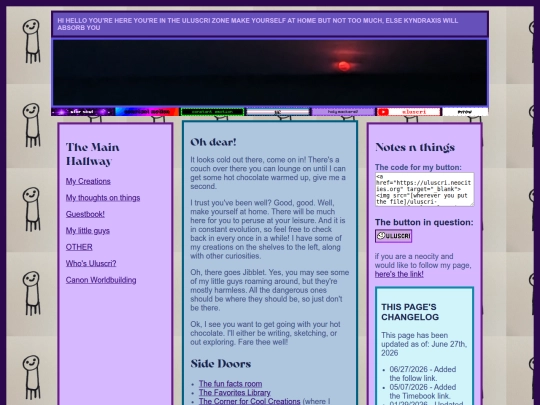Open The fun facts room link

pos(230,384)
